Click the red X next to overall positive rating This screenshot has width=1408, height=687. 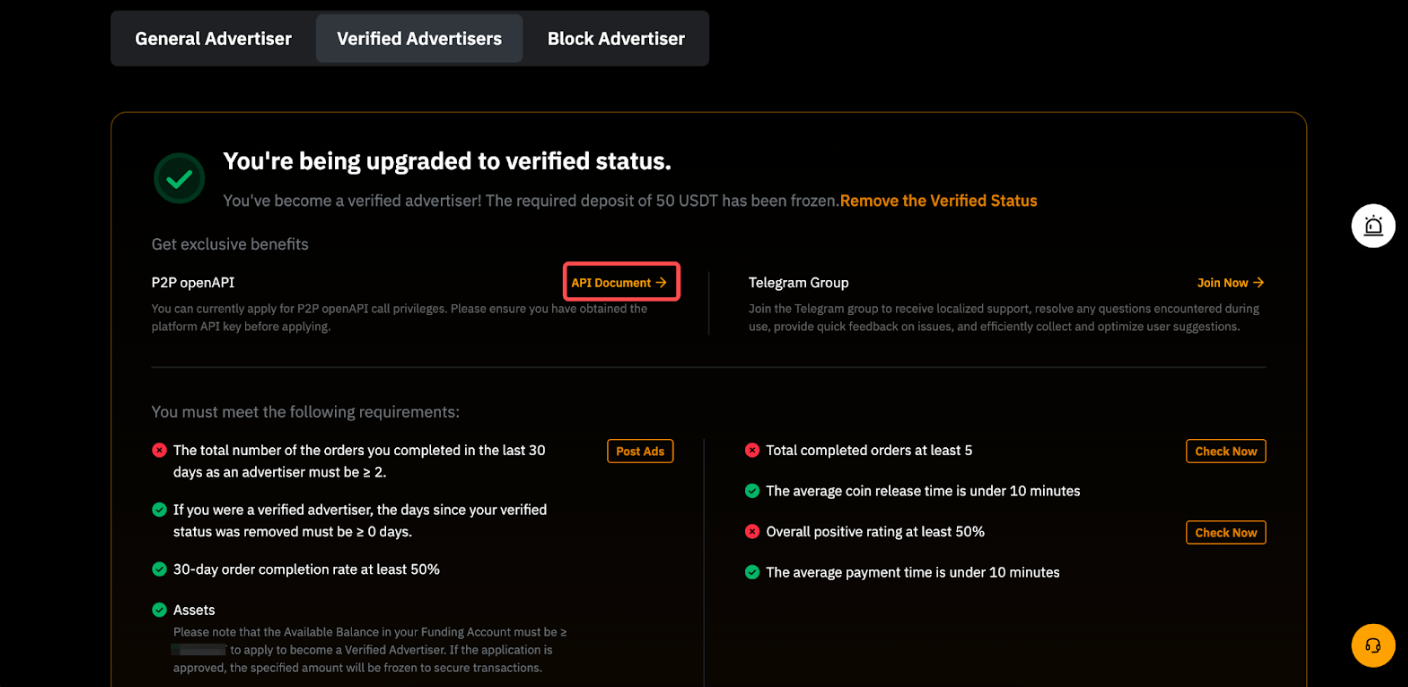point(752,532)
